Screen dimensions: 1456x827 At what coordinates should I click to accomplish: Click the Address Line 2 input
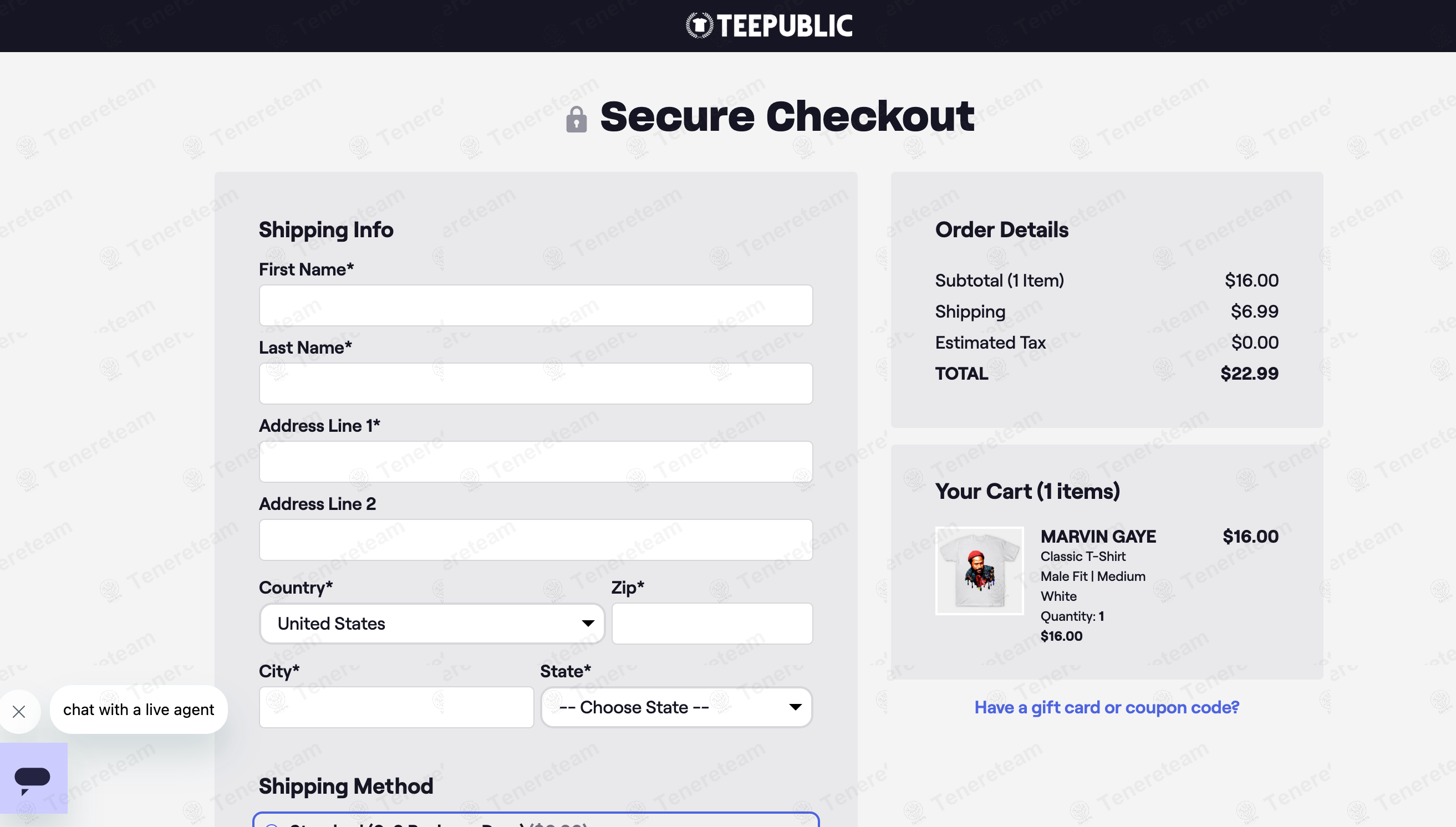(x=536, y=539)
